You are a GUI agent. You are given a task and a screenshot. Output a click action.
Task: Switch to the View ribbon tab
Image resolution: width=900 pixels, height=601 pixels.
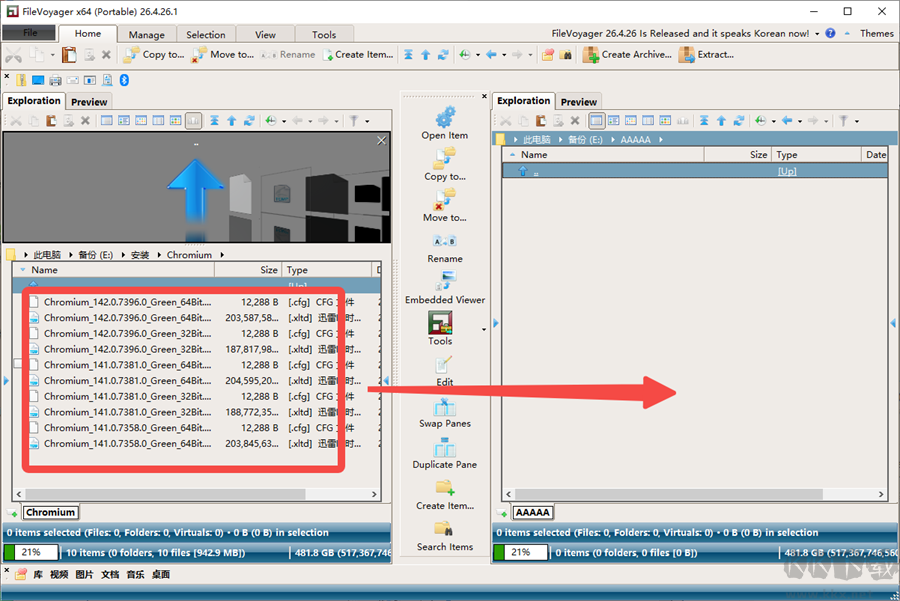click(265, 34)
